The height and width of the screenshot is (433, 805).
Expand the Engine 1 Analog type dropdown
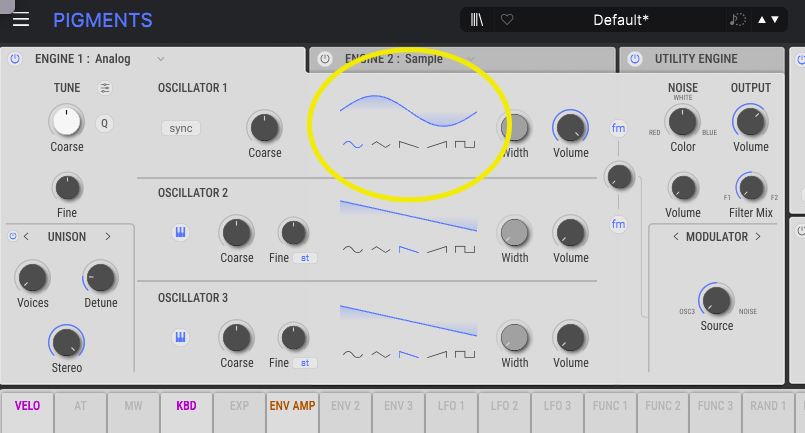(160, 59)
